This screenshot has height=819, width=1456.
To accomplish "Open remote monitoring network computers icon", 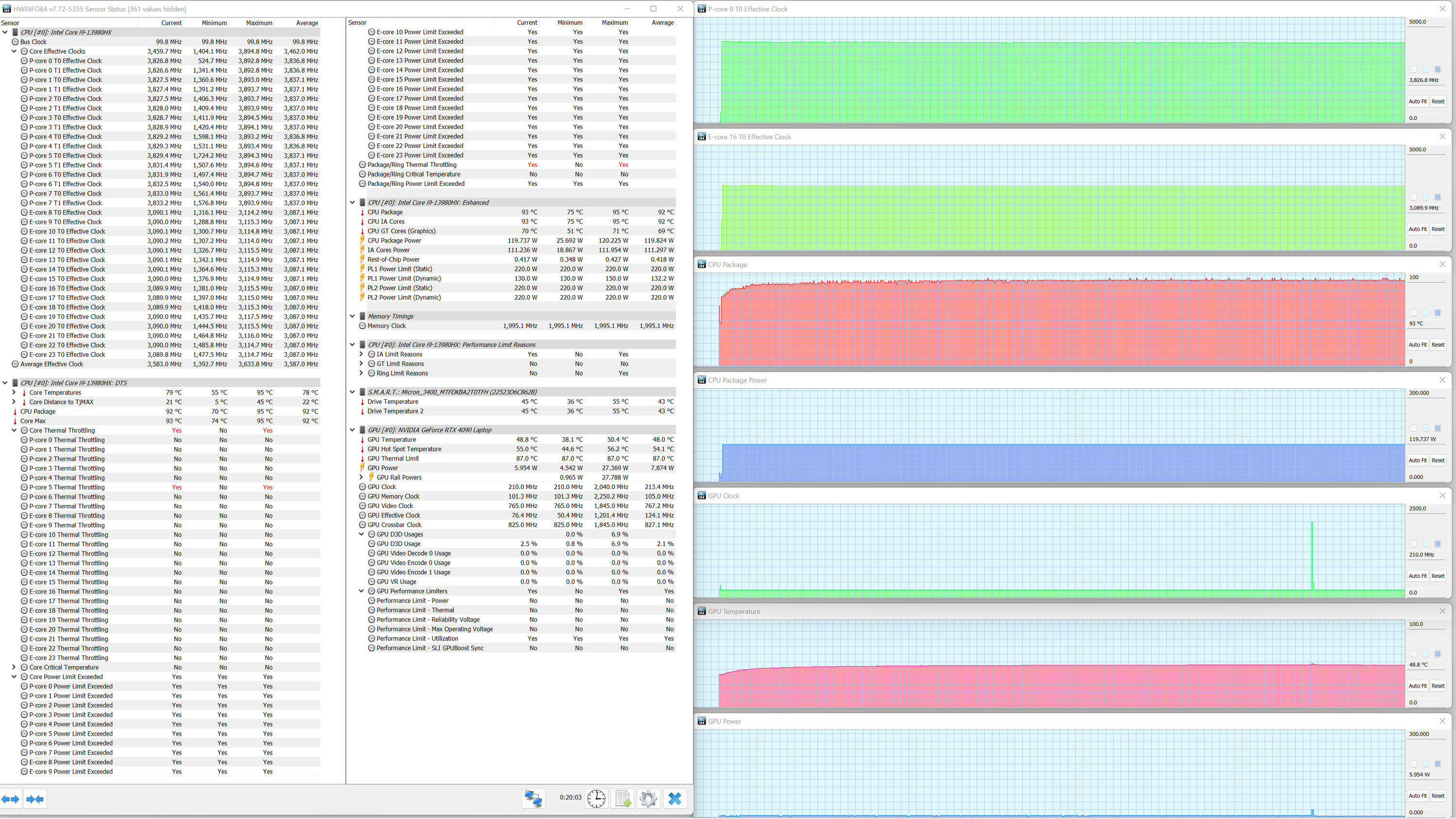I will coord(533,798).
